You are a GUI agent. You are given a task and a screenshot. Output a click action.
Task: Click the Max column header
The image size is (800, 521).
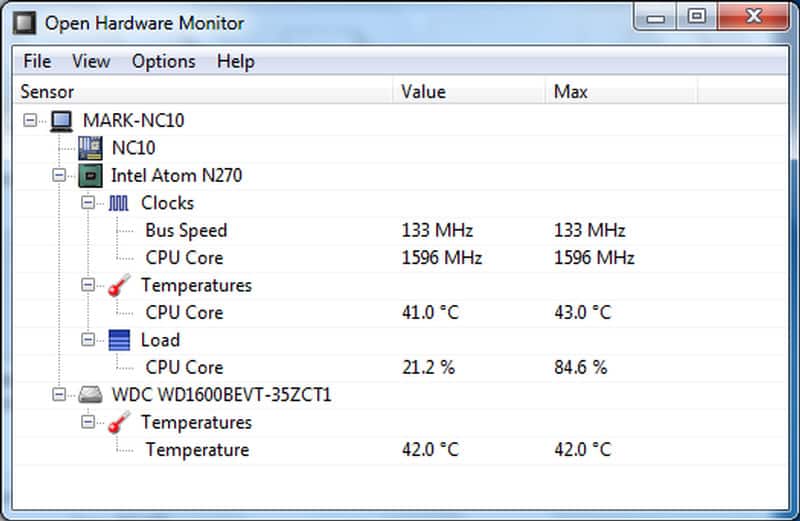(620, 92)
